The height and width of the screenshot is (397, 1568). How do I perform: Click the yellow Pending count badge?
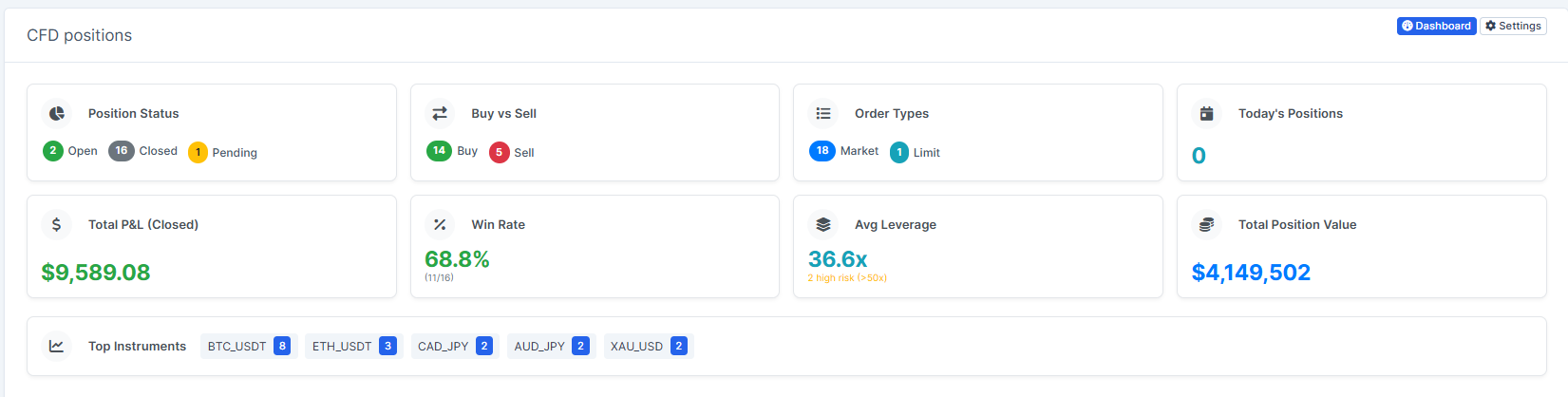[198, 152]
